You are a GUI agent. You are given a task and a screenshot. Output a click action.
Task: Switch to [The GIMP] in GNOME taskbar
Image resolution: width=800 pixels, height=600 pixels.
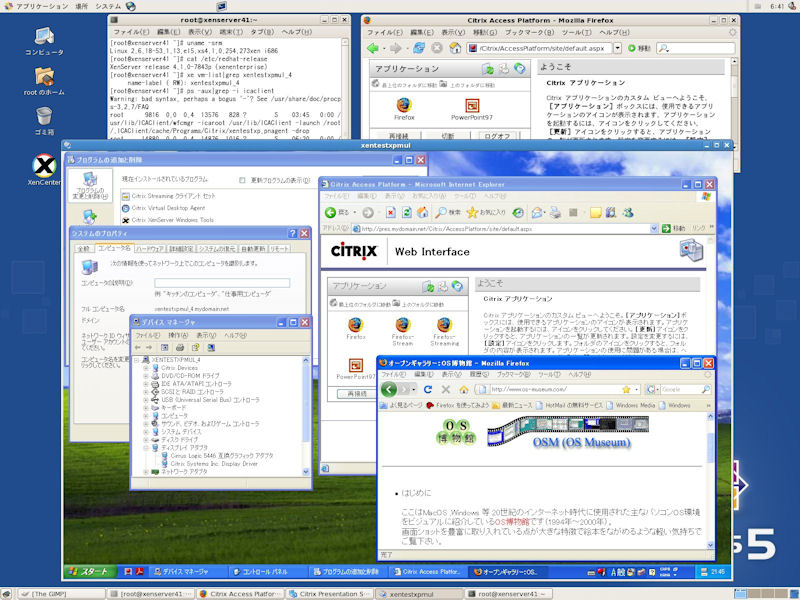tap(61, 594)
